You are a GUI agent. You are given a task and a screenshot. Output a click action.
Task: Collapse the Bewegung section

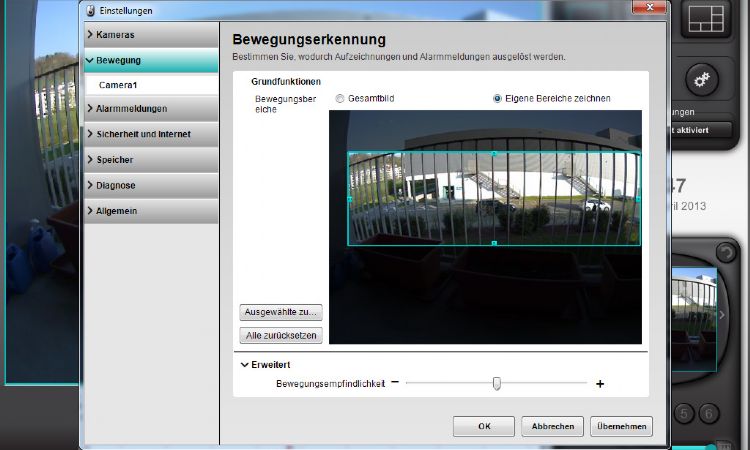click(150, 60)
